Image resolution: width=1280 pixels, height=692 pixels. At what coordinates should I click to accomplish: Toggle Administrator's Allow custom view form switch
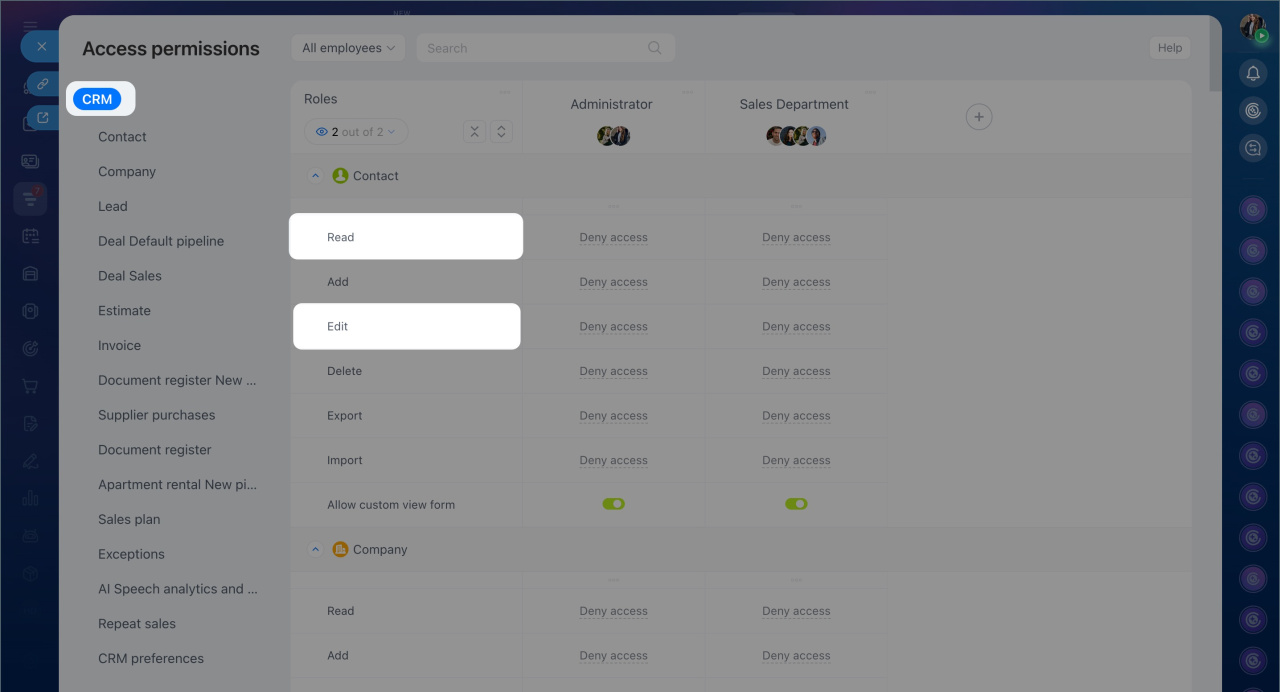[613, 504]
